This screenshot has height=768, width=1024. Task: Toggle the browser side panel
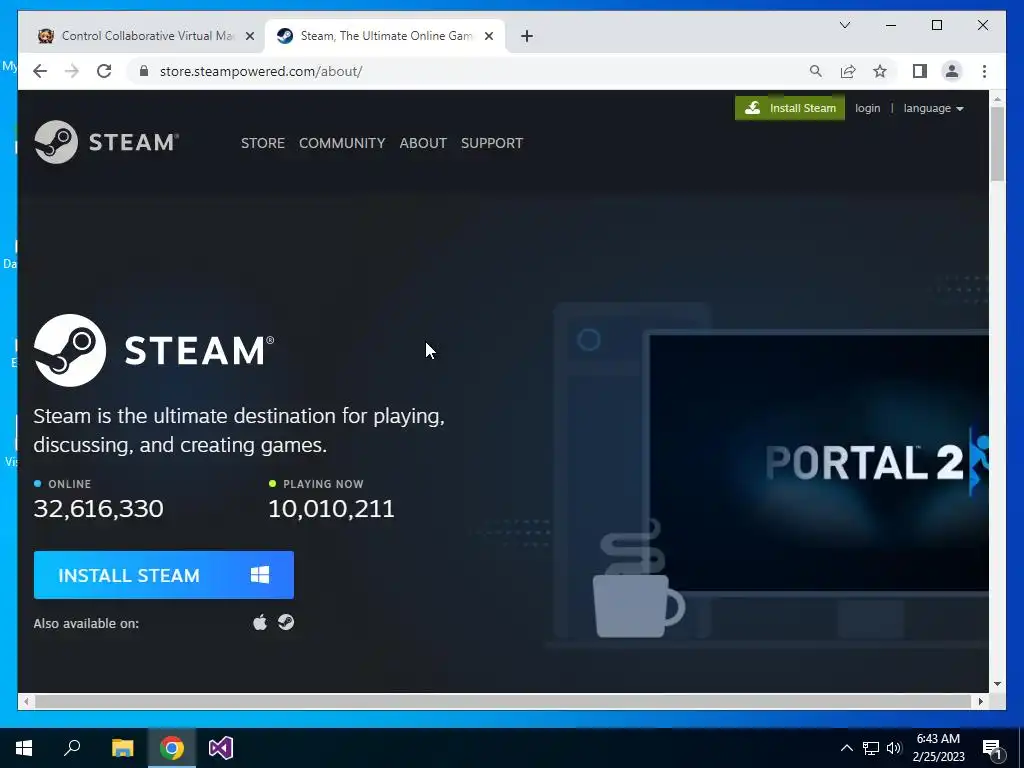coord(920,71)
